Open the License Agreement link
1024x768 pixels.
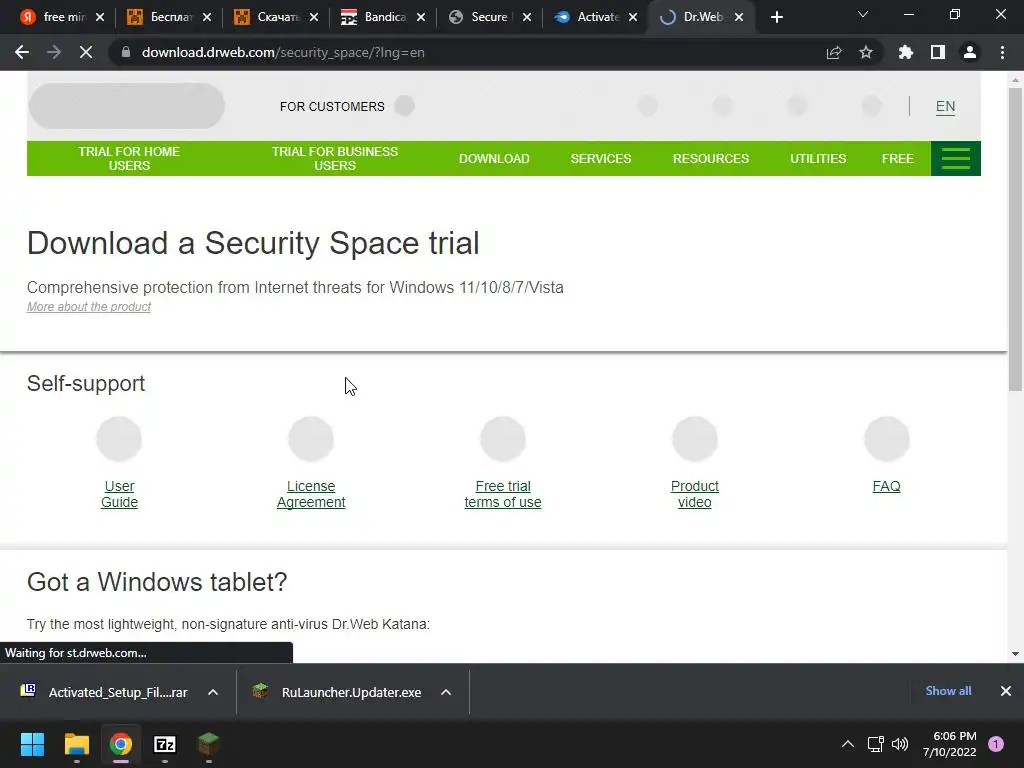311,494
